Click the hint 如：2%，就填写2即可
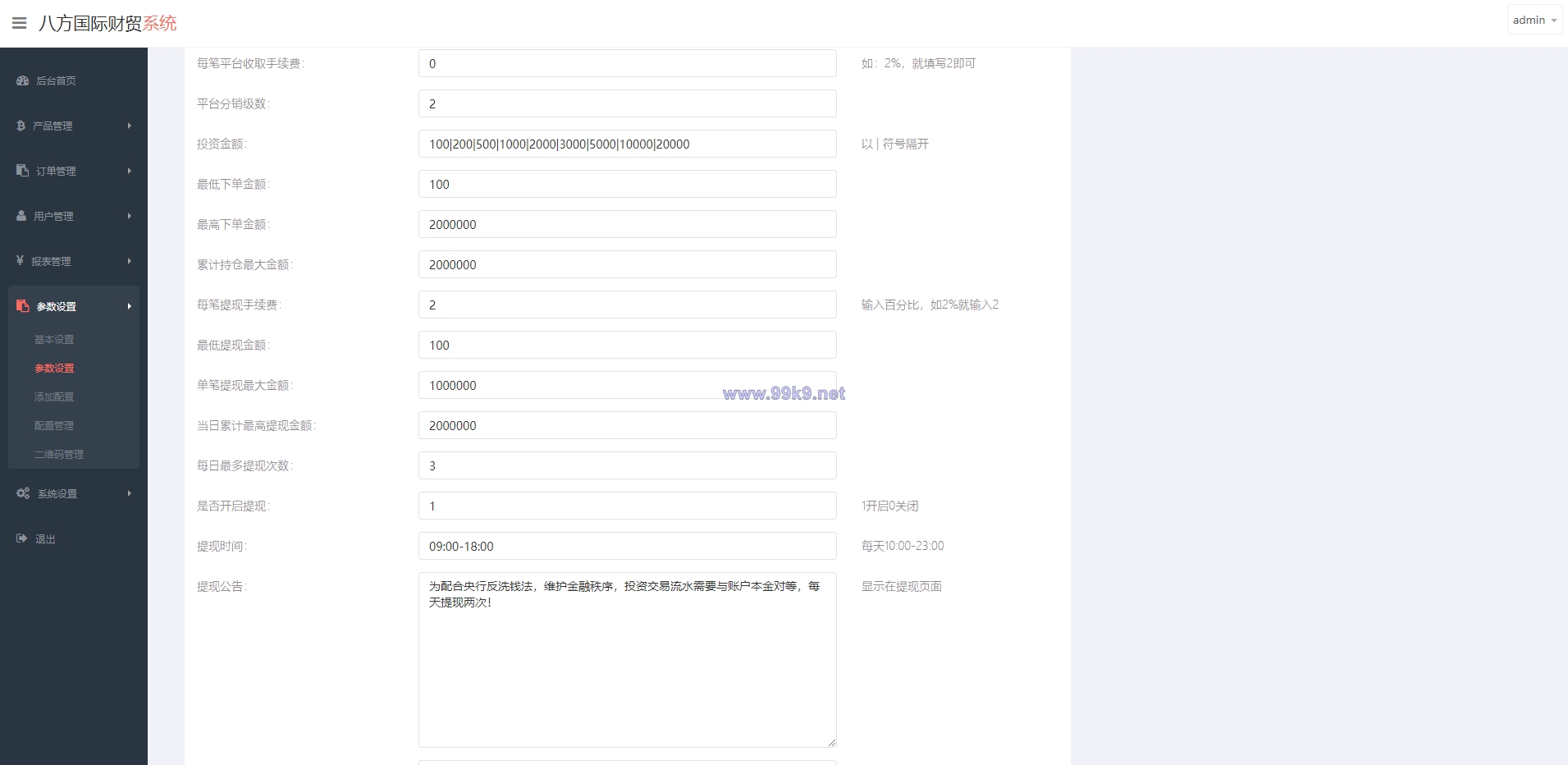Viewport: 1568px width, 765px height. tap(919, 63)
